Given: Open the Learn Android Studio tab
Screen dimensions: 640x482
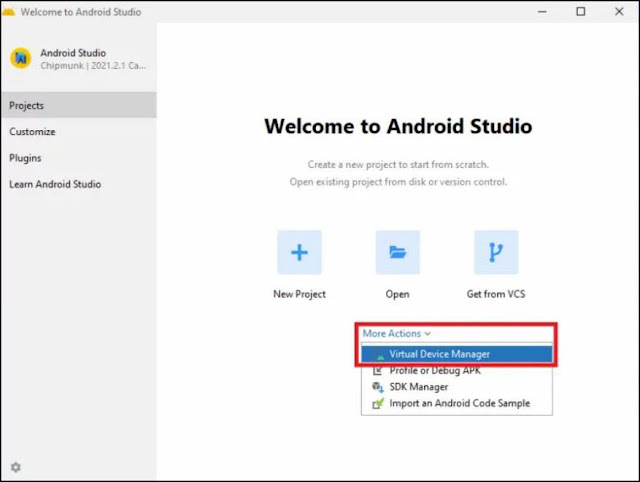Looking at the screenshot, I should coord(78,184).
